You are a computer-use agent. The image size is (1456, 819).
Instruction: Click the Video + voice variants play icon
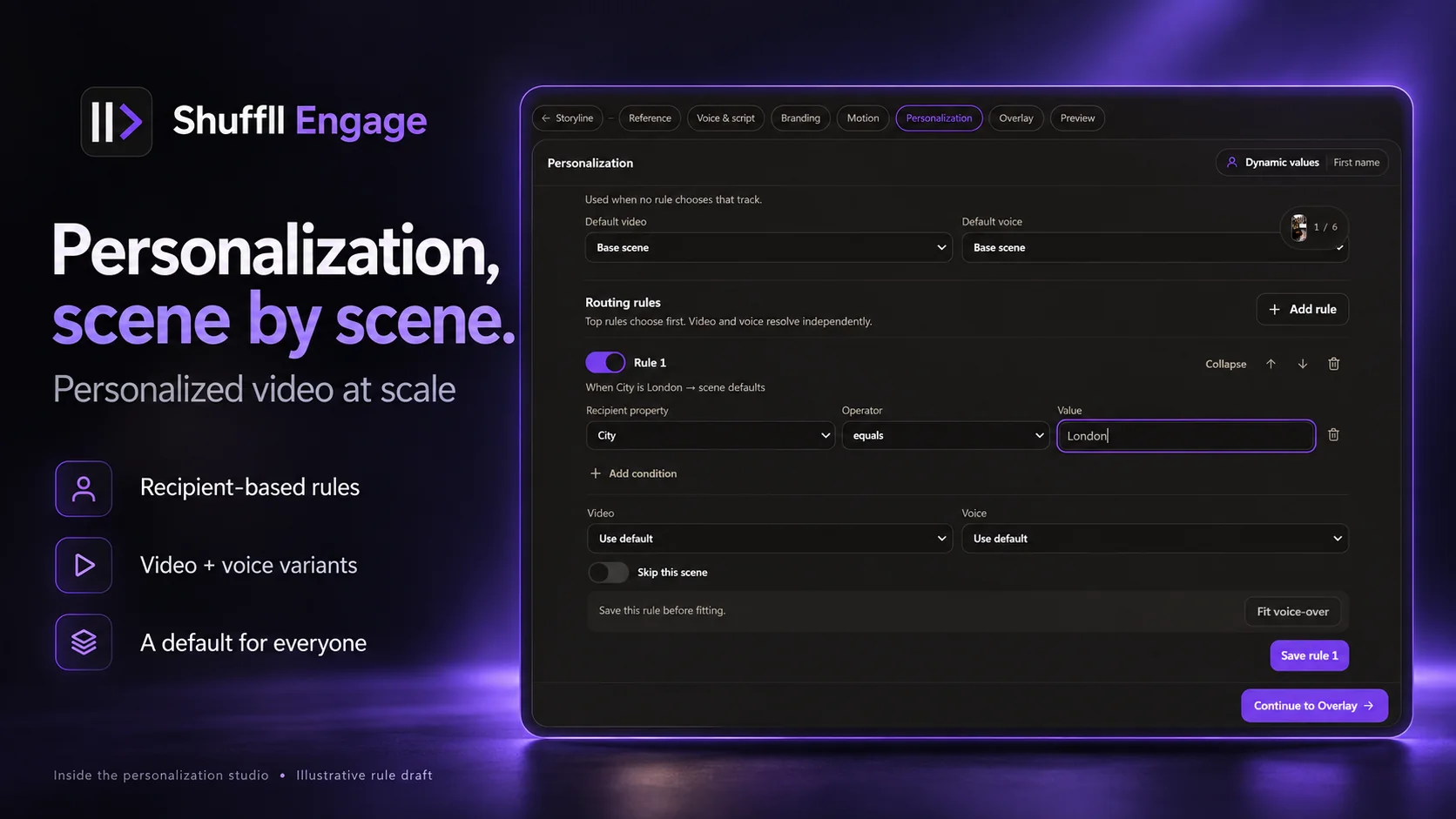84,566
